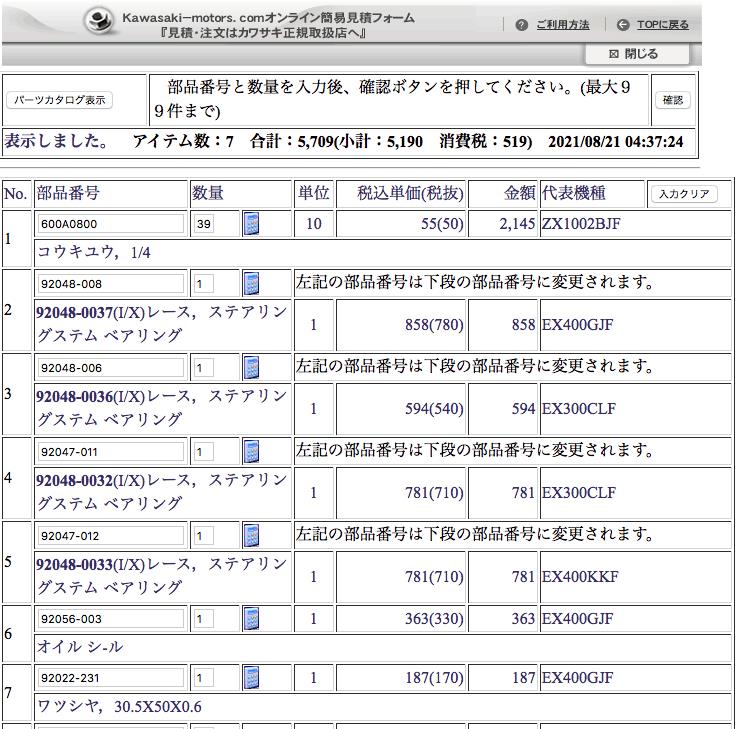
Task: Select quantity field in row 92048-008
Action: click(x=204, y=284)
